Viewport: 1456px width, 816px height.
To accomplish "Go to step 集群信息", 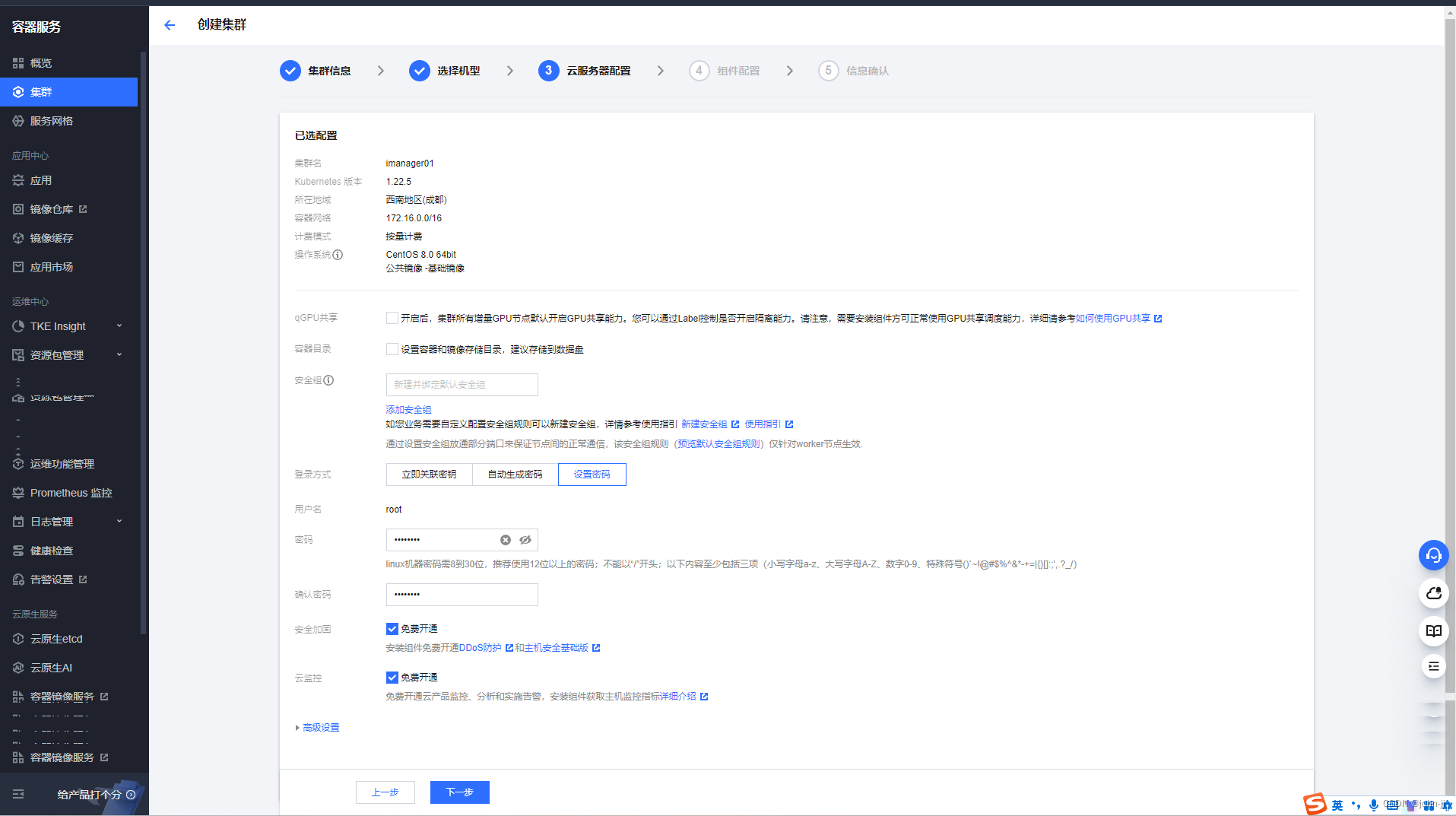I will (x=316, y=71).
